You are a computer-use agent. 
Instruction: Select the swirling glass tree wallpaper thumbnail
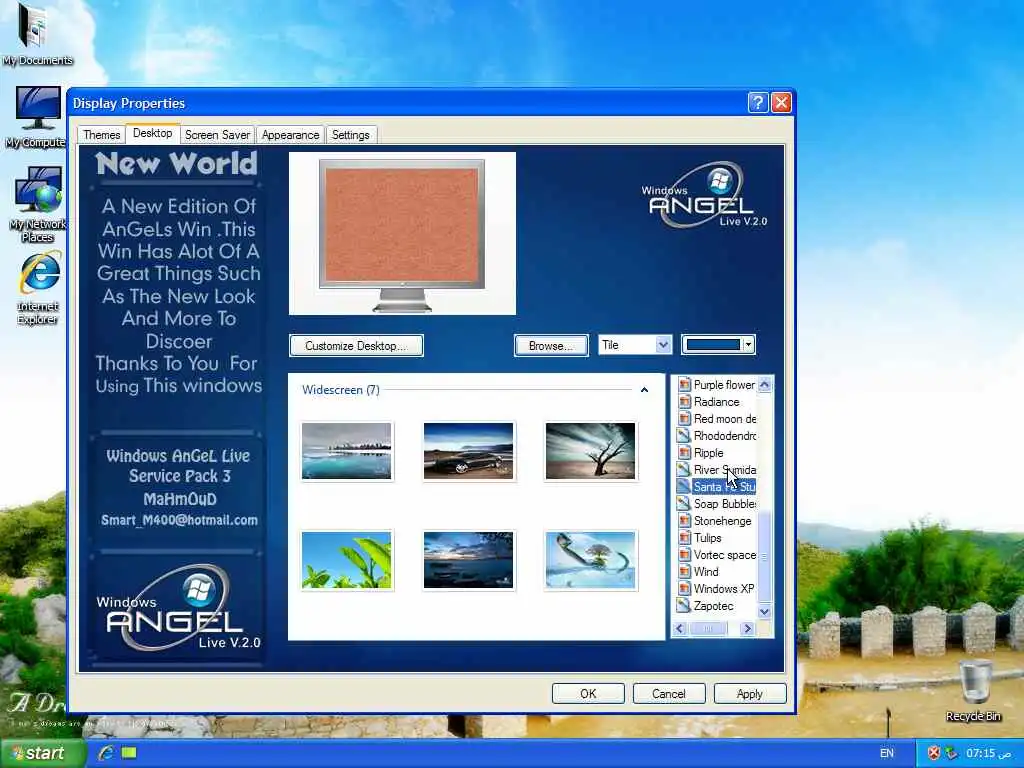(590, 560)
